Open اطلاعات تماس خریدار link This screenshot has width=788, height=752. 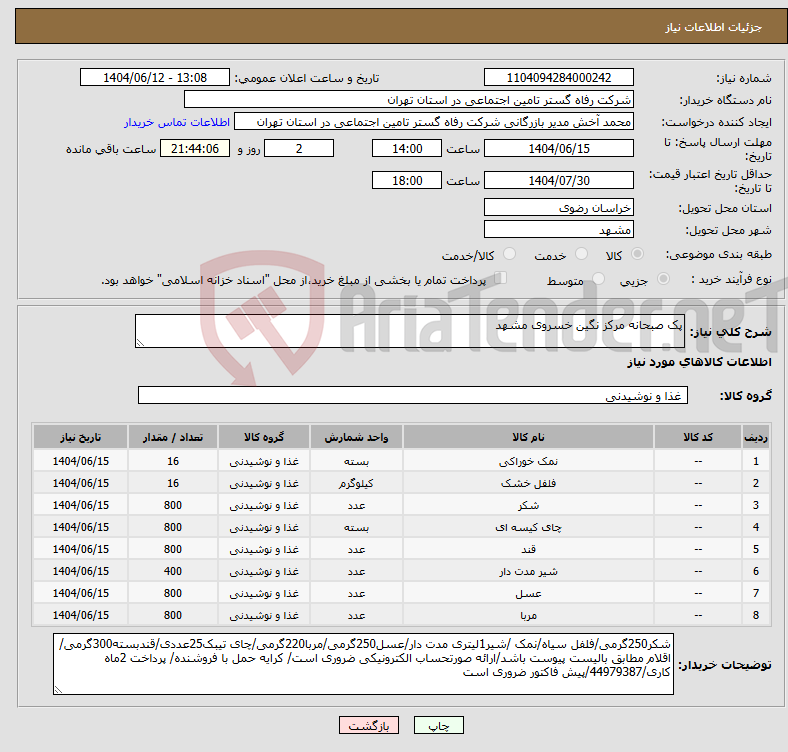[177, 122]
